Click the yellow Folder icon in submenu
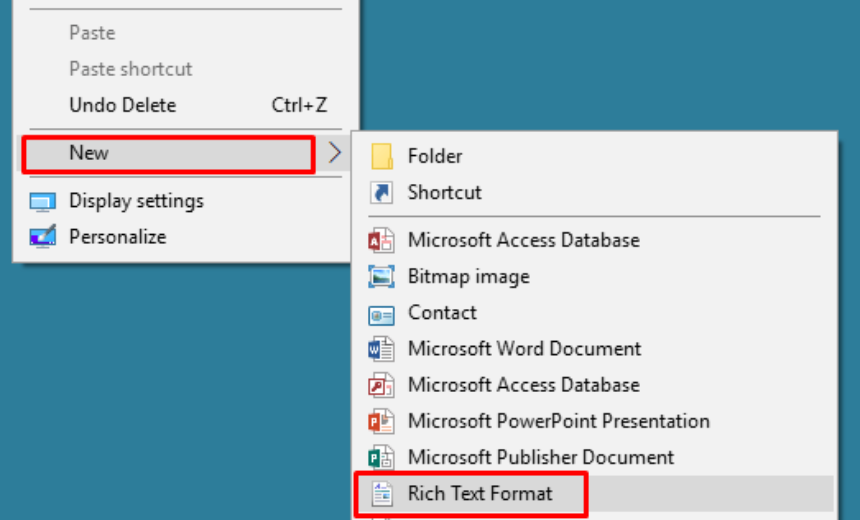The height and width of the screenshot is (520, 860). tap(382, 156)
